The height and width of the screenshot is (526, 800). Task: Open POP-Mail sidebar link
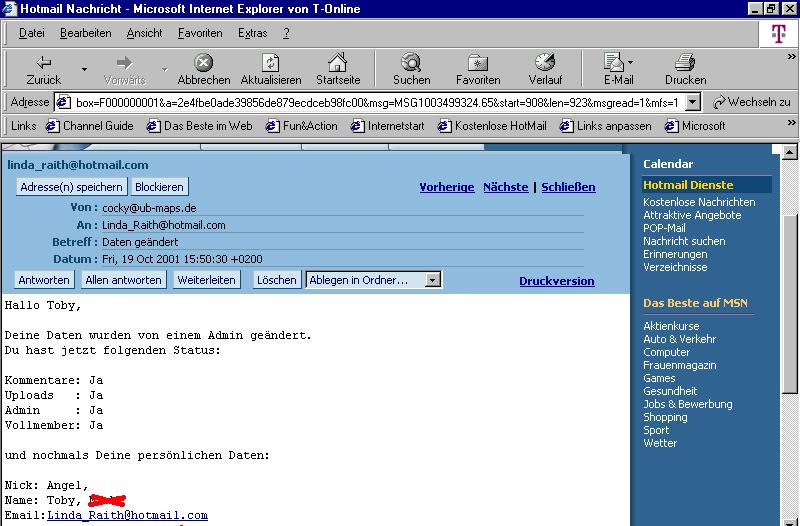click(664, 228)
